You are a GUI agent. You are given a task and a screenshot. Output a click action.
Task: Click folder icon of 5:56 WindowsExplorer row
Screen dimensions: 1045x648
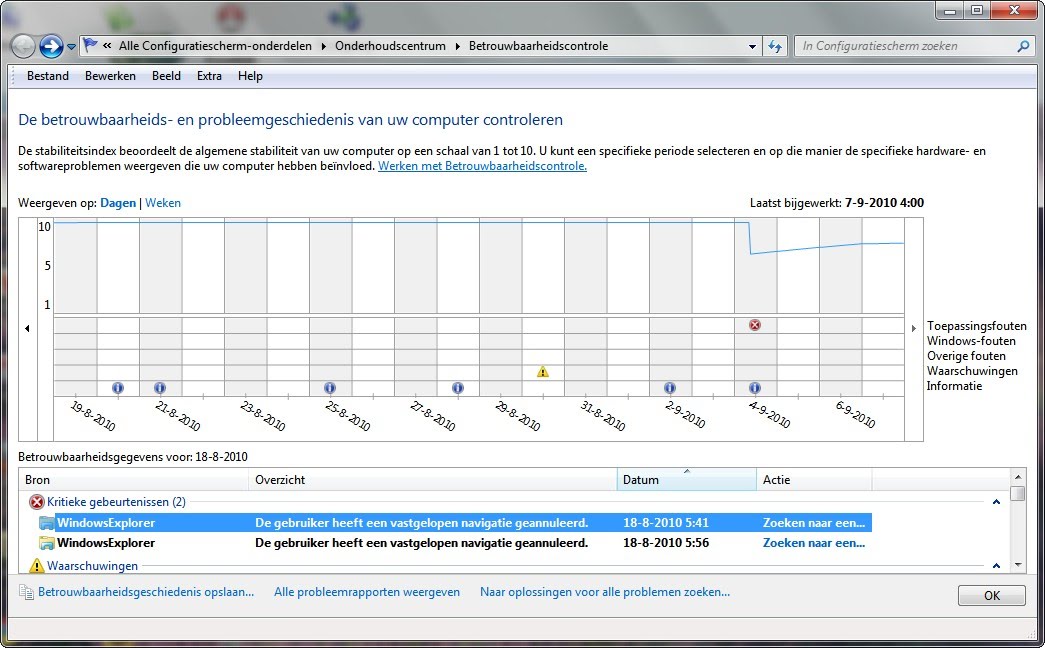[46, 543]
